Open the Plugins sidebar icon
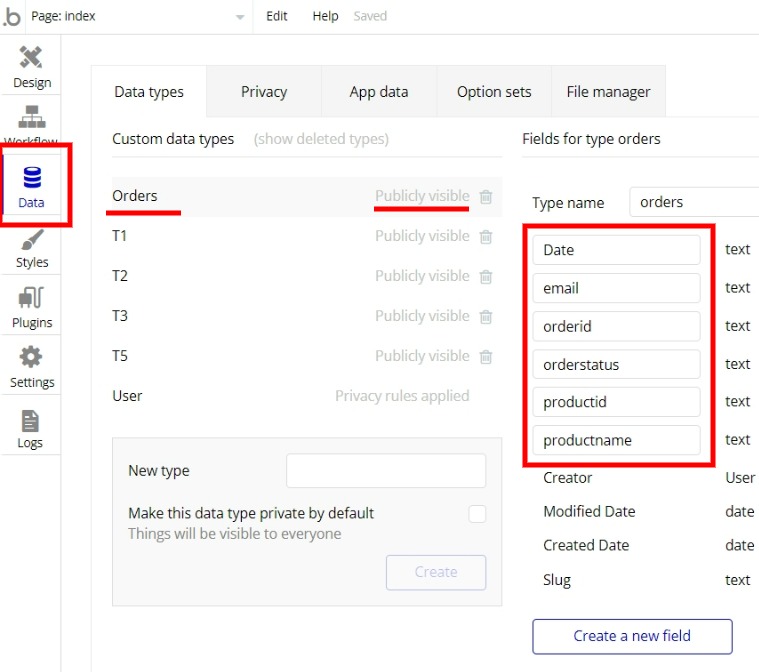The width and height of the screenshot is (759, 672). pos(31,298)
